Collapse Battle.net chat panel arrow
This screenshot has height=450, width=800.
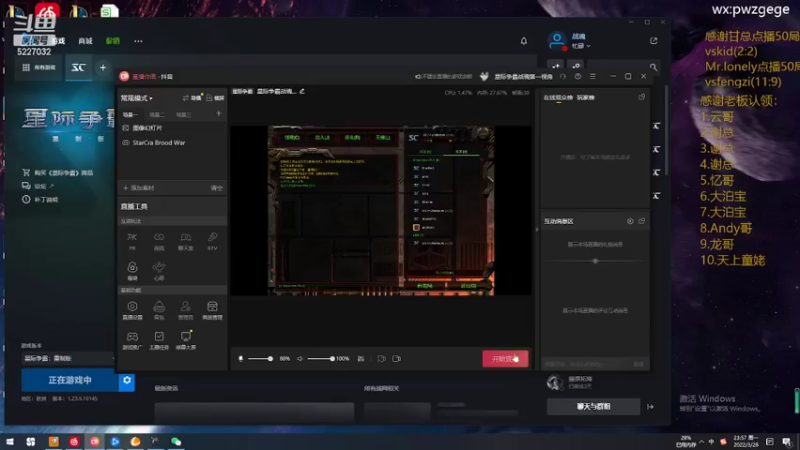(650, 407)
